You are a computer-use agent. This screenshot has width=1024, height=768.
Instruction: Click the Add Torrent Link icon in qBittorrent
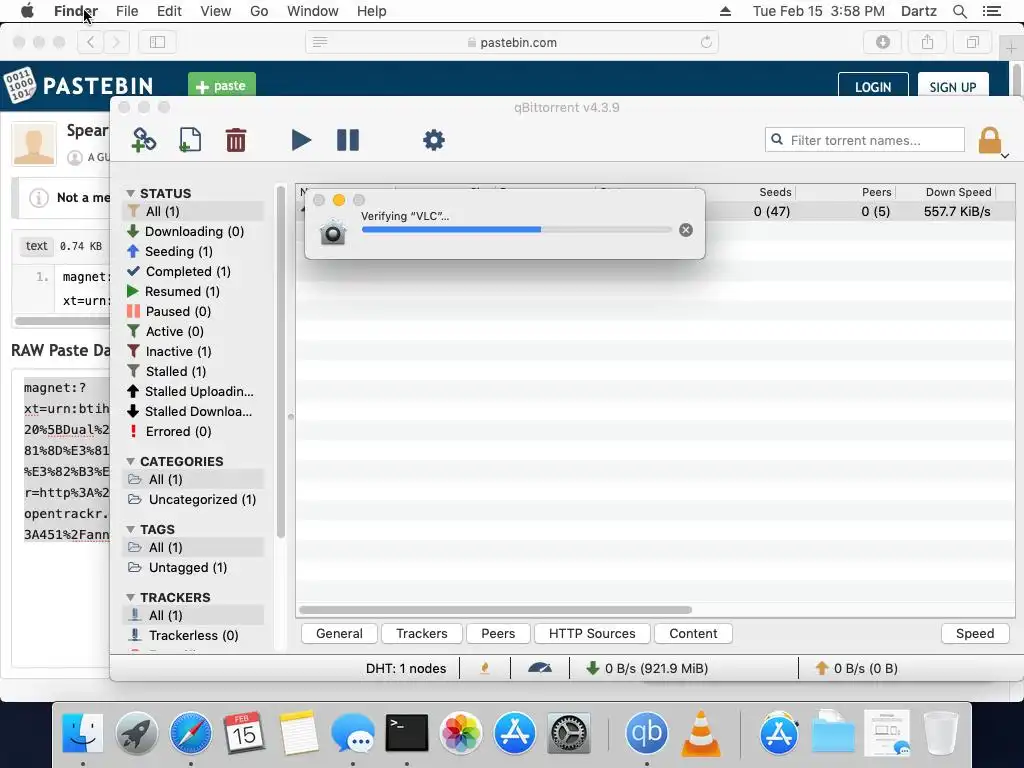(144, 140)
